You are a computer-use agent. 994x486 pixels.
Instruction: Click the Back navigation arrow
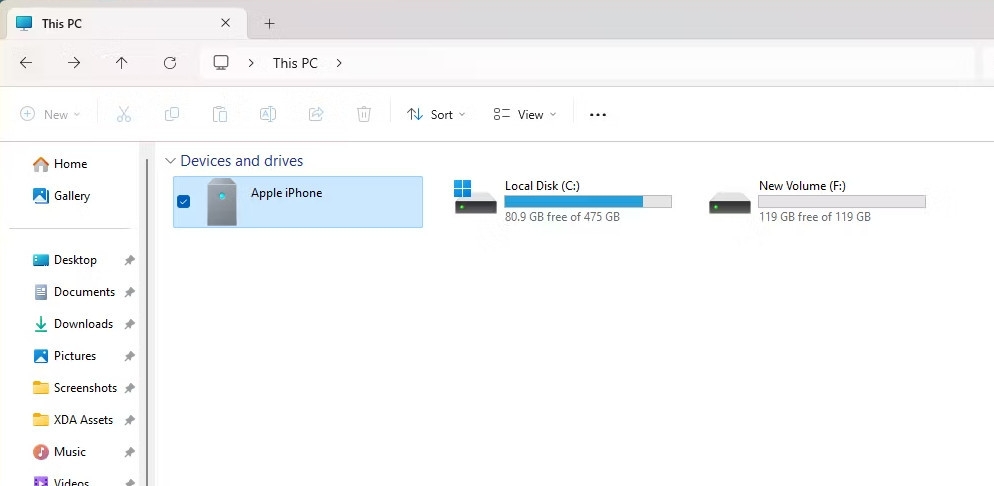(x=26, y=63)
